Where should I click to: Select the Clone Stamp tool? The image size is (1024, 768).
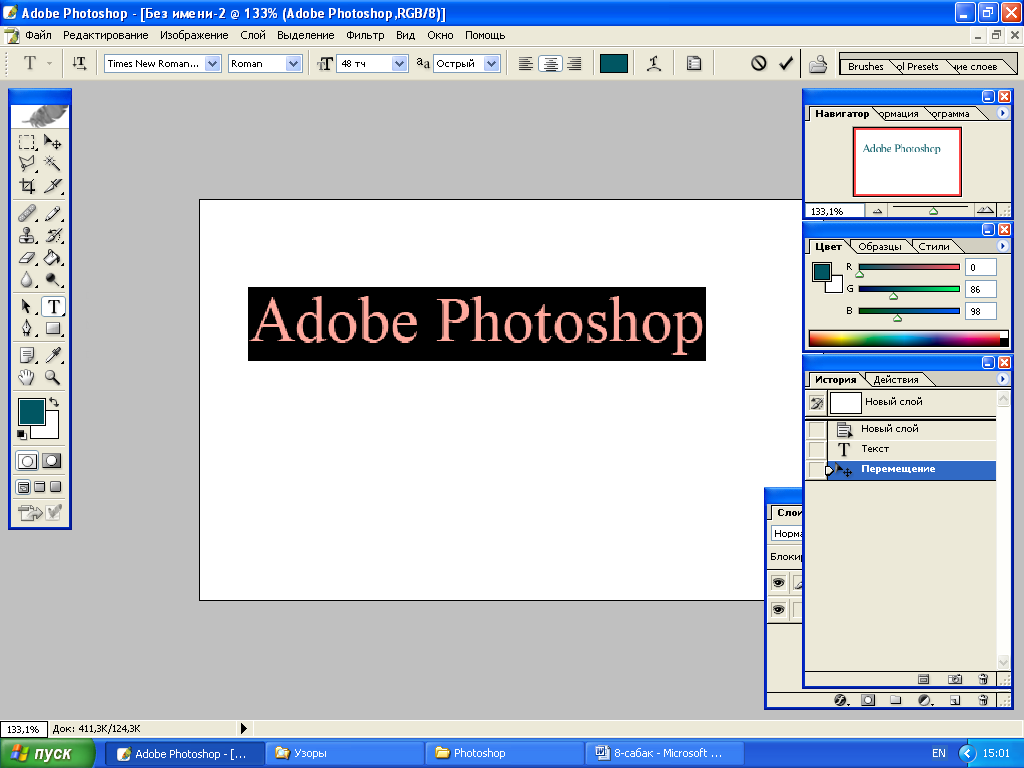26,235
